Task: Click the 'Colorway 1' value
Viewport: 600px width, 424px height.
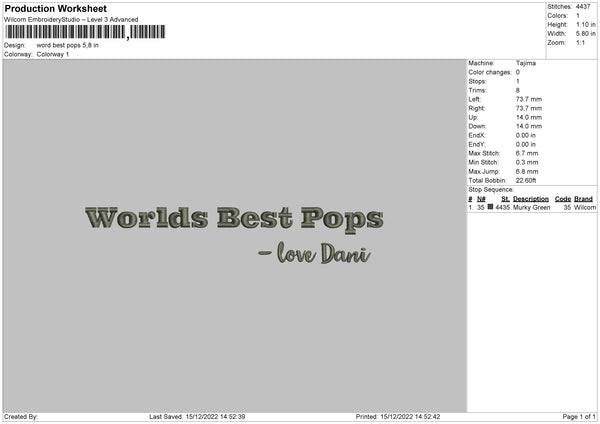Action: (x=53, y=54)
